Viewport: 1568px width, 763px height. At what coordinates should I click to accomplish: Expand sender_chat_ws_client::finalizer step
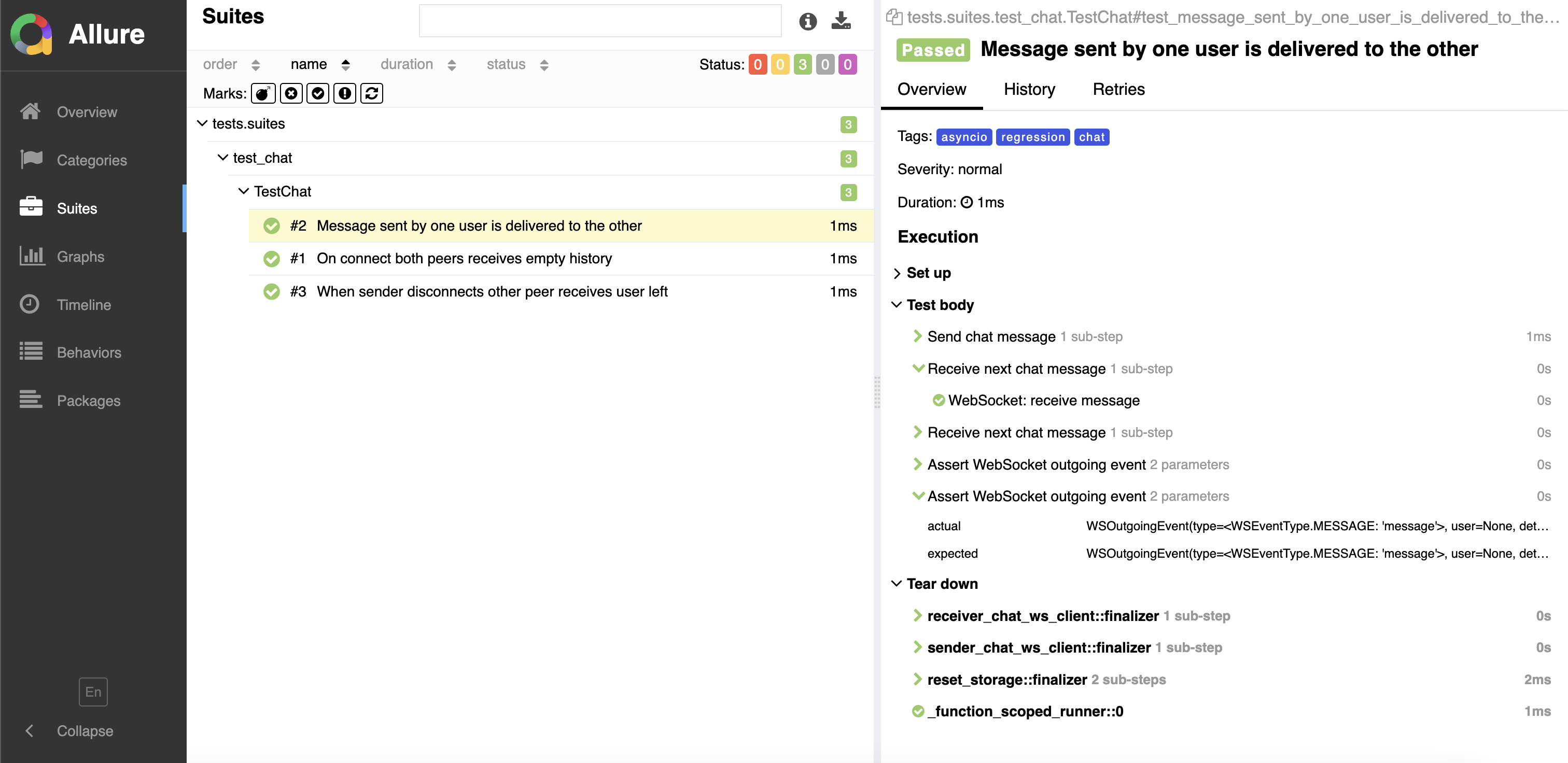pos(918,647)
